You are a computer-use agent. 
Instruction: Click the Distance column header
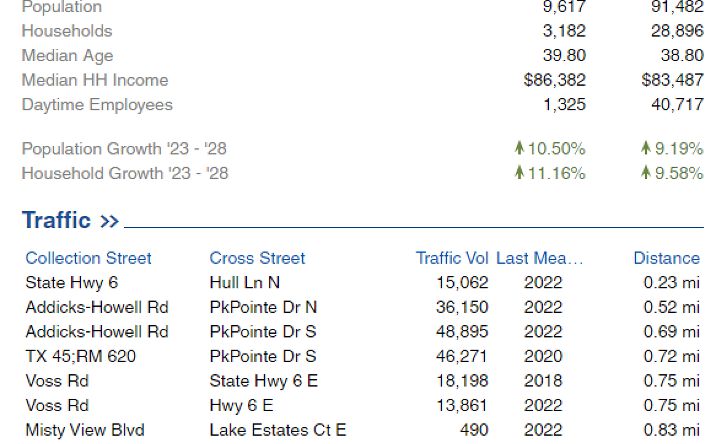tap(666, 258)
